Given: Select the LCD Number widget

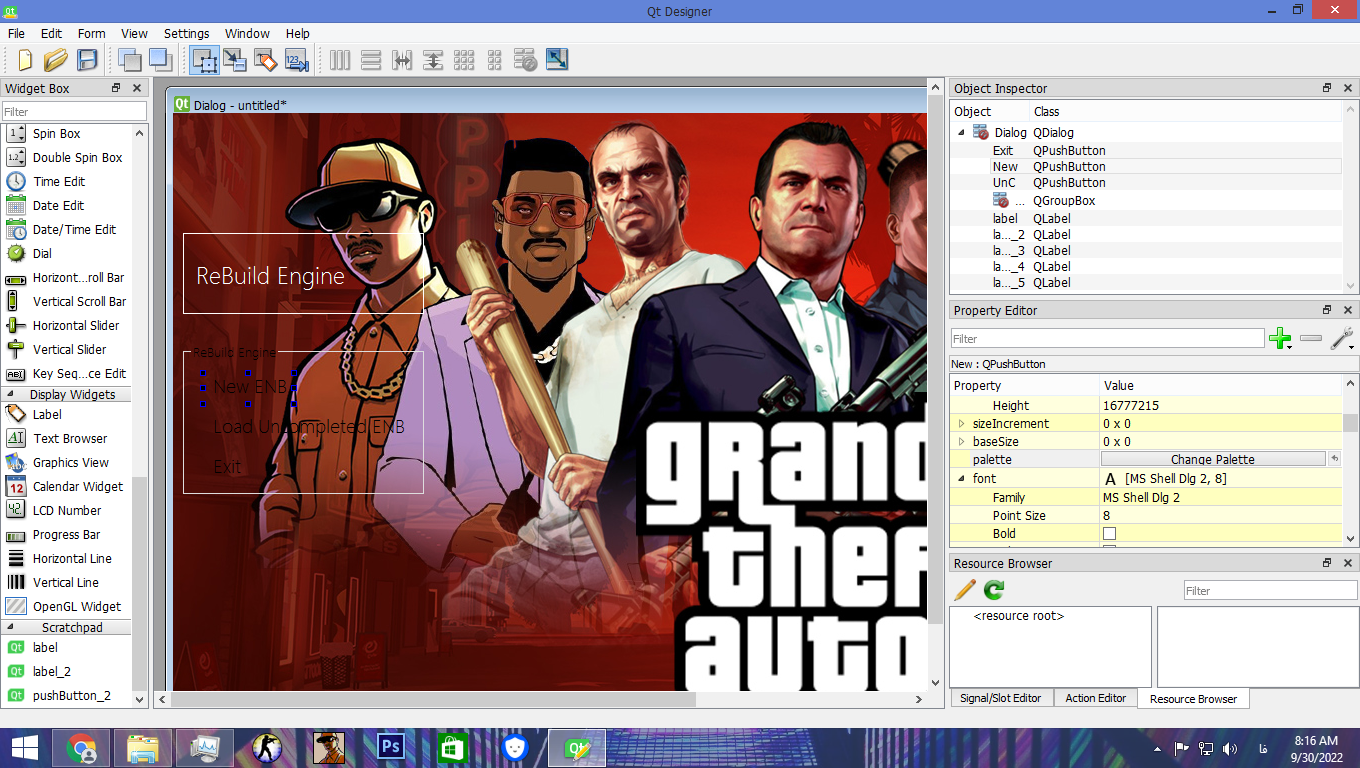Looking at the screenshot, I should [x=67, y=510].
